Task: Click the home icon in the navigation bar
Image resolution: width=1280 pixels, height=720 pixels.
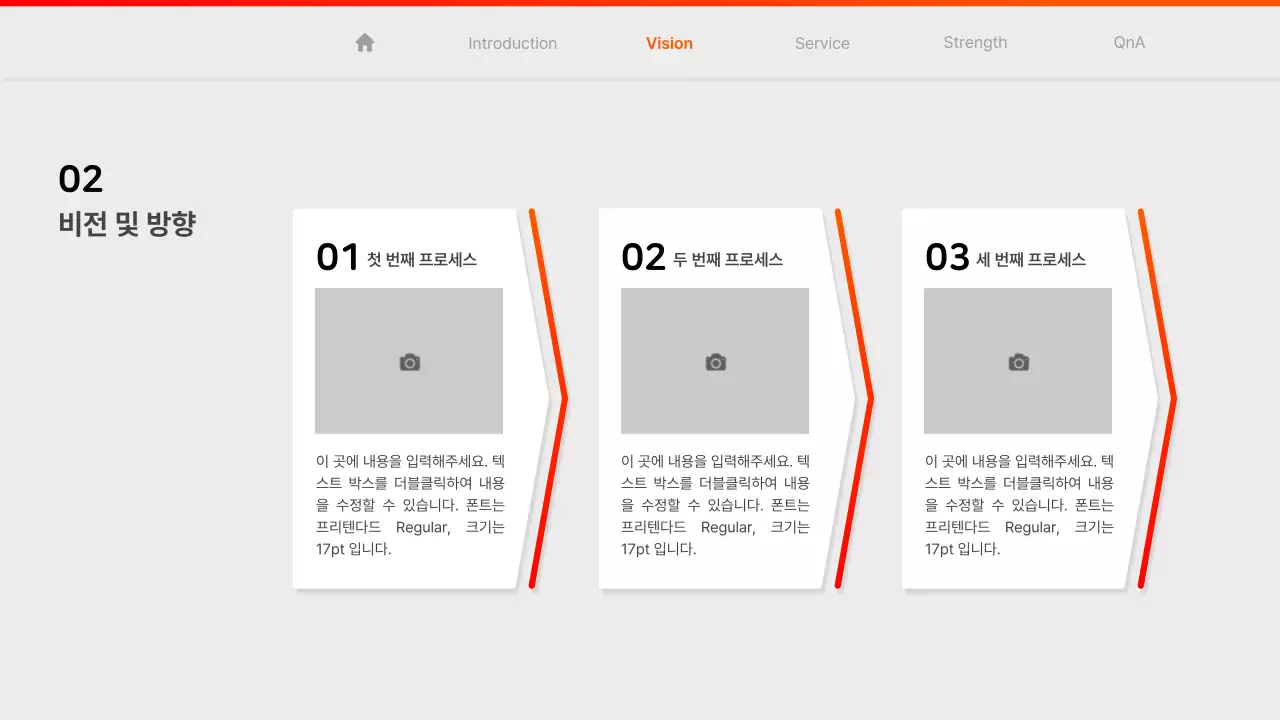Action: point(364,42)
